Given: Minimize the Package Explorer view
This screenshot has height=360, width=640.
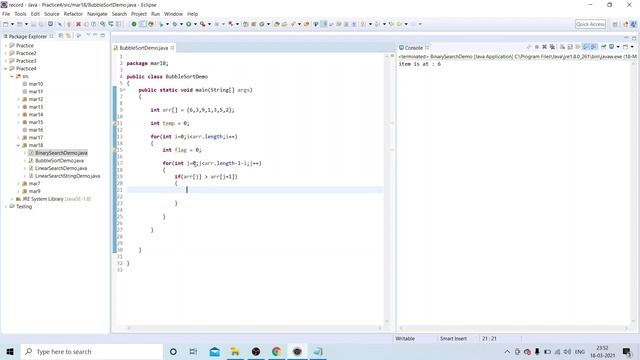Looking at the screenshot, I should click(x=95, y=36).
